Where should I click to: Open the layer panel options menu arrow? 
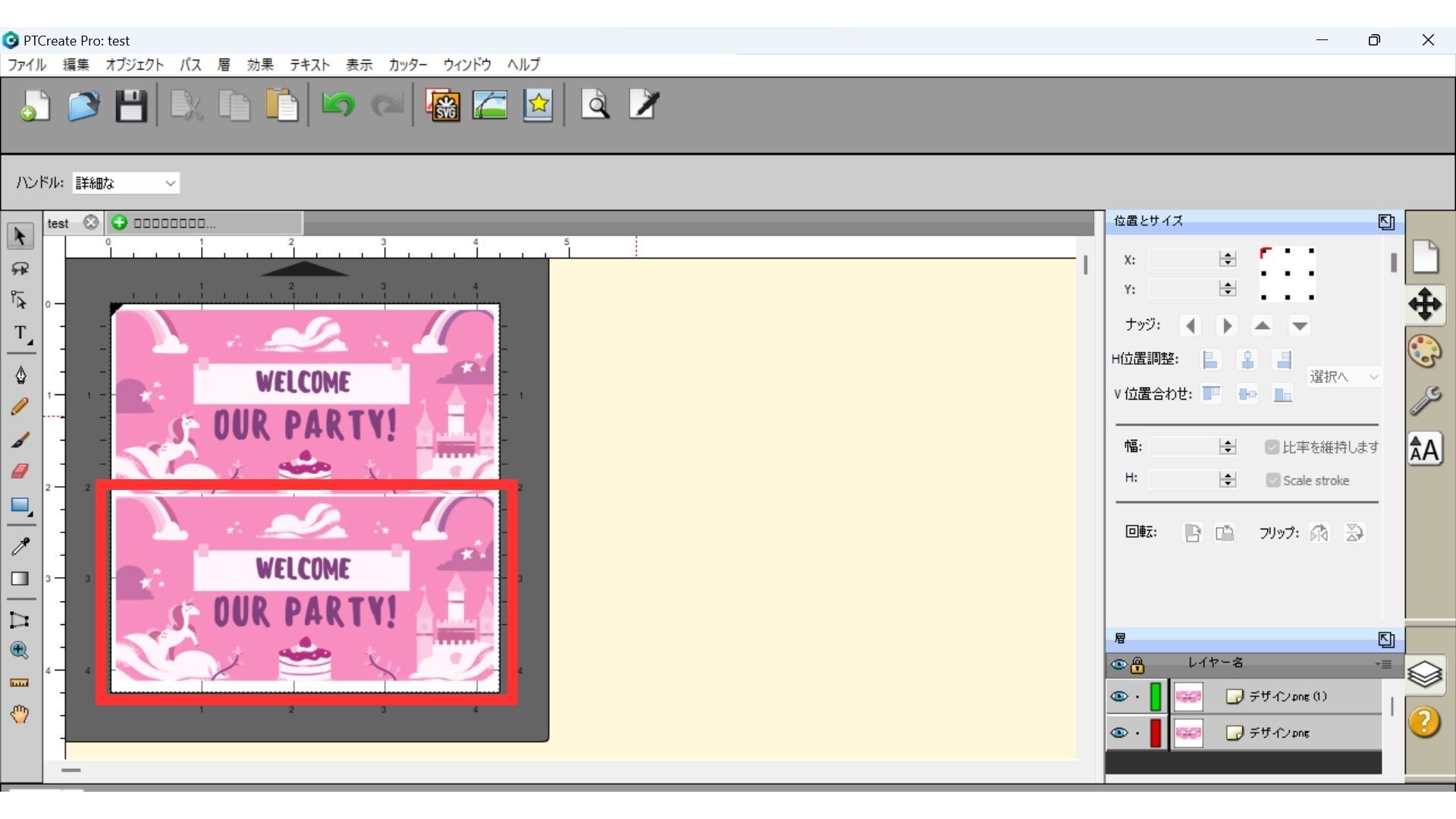(1384, 664)
